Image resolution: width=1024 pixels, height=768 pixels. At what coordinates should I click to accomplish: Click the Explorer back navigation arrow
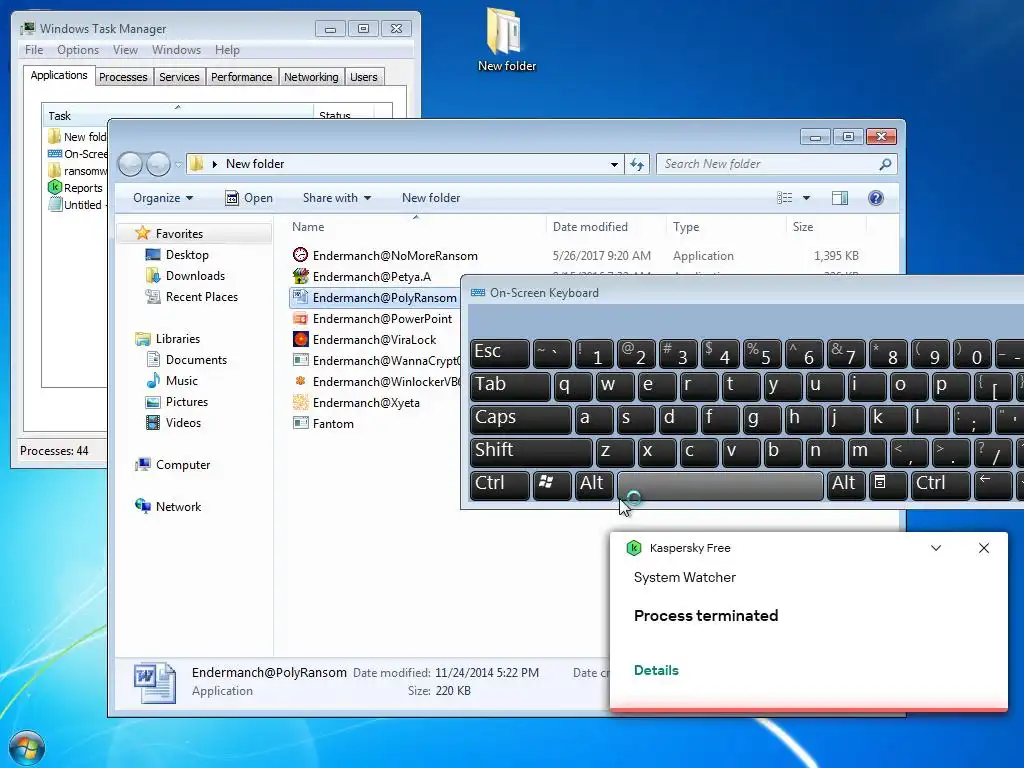click(131, 165)
